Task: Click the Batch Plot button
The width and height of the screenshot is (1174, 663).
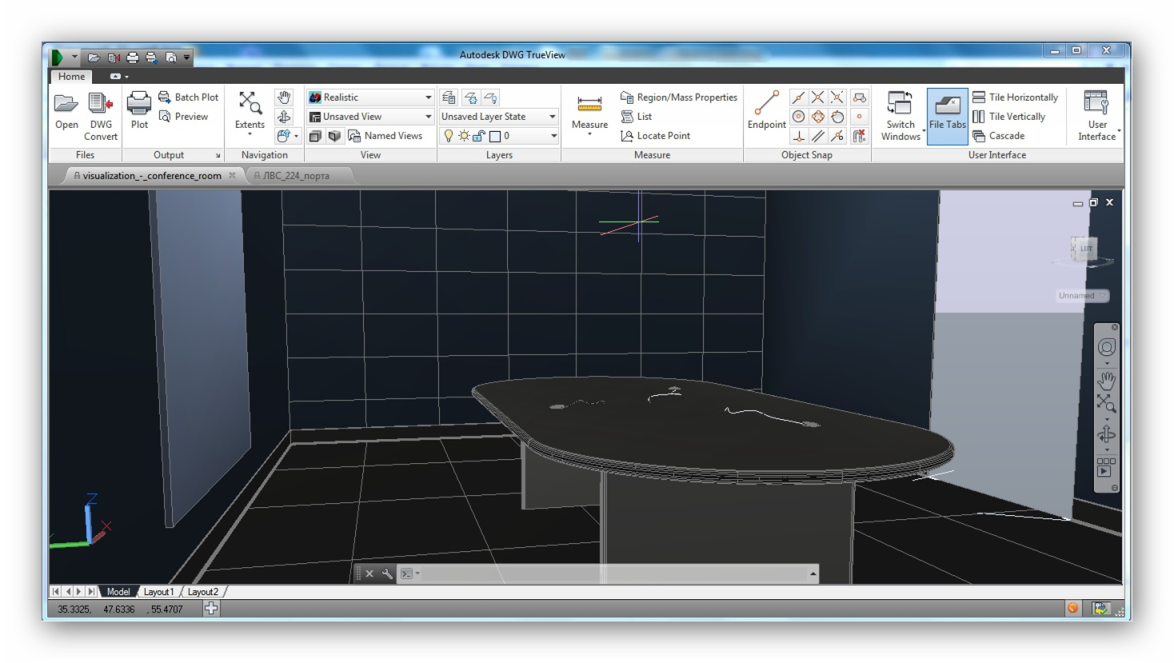Action: 188,97
